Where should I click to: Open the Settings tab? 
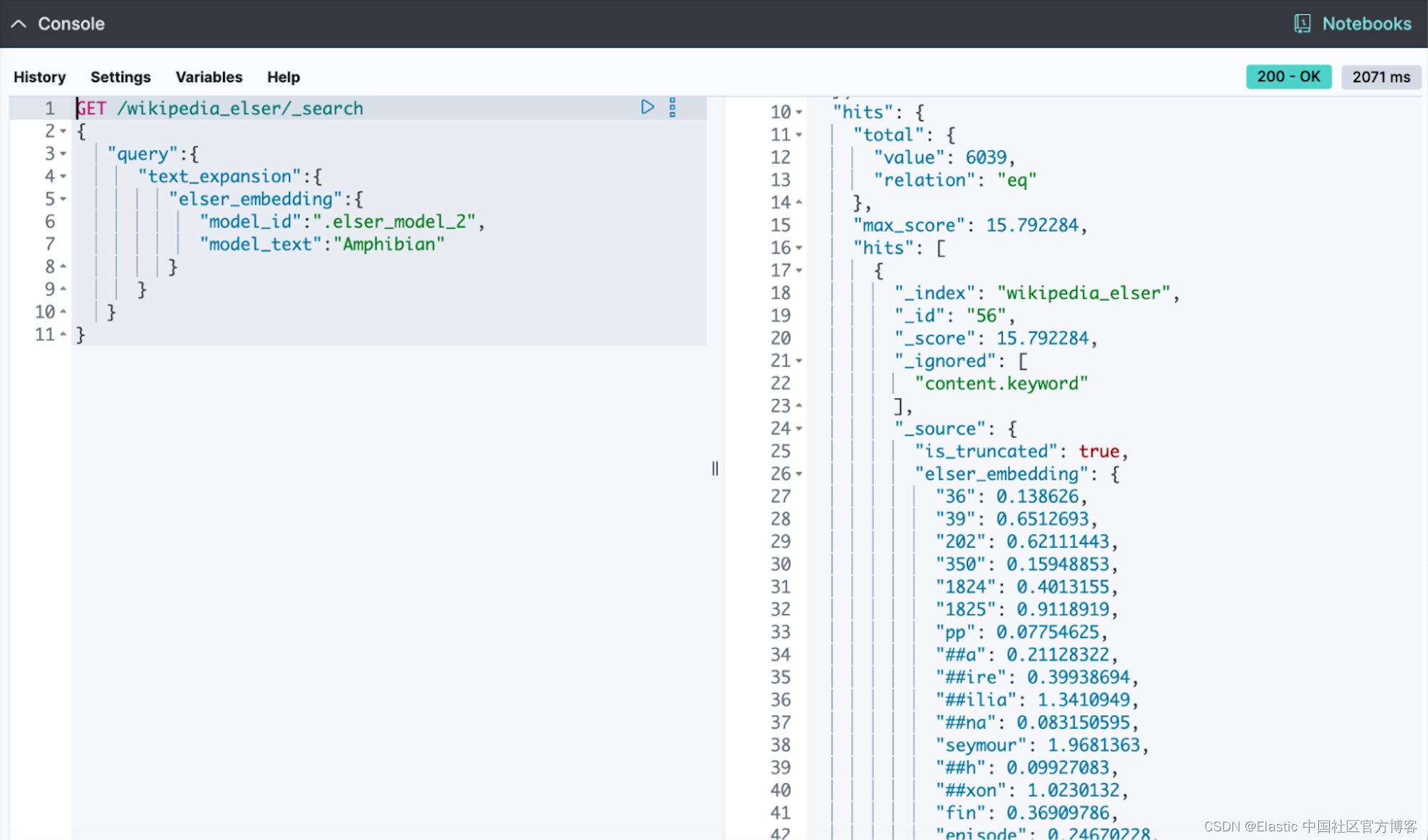[121, 77]
